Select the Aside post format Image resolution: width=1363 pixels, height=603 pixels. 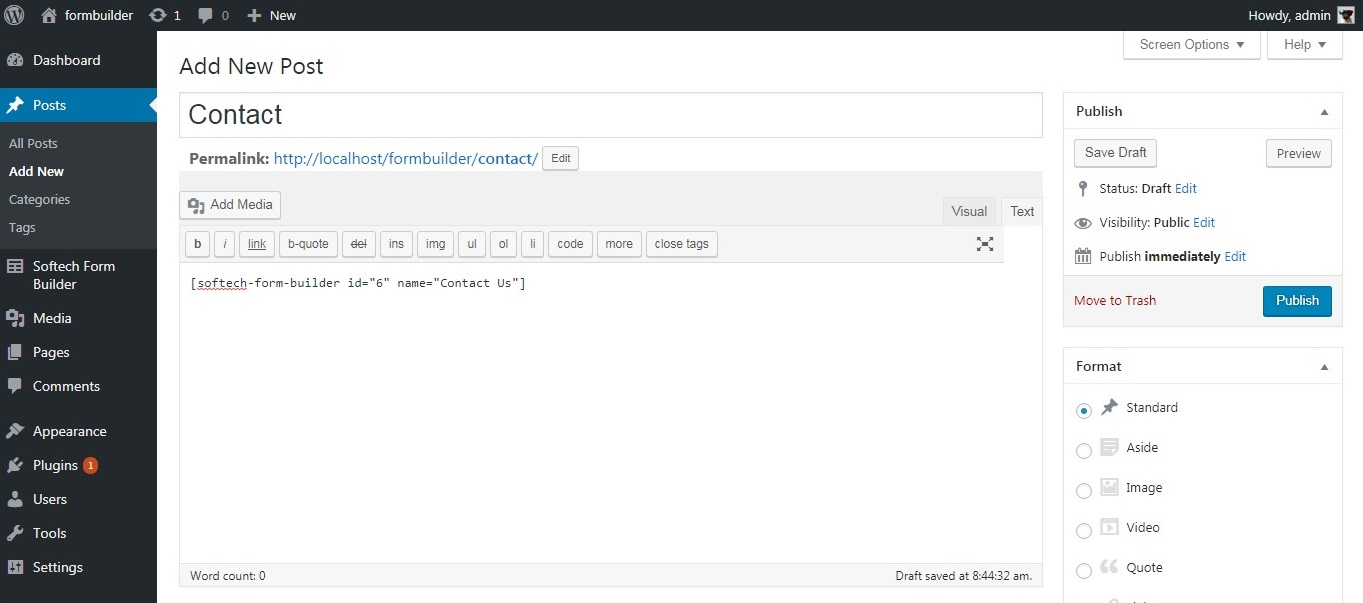point(1084,451)
